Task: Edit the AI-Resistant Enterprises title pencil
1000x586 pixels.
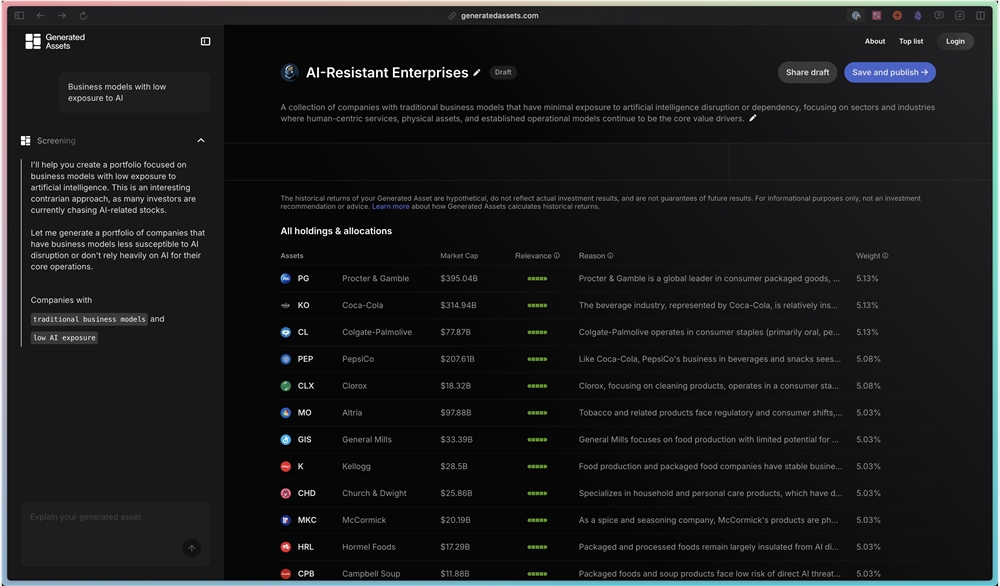Action: (x=477, y=73)
